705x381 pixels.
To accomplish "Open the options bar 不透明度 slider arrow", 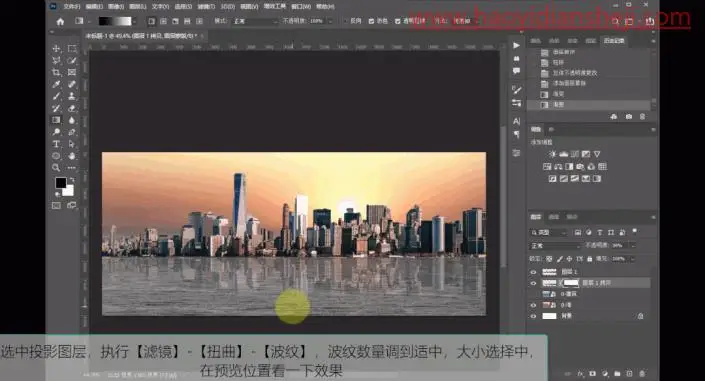I will [330, 21].
